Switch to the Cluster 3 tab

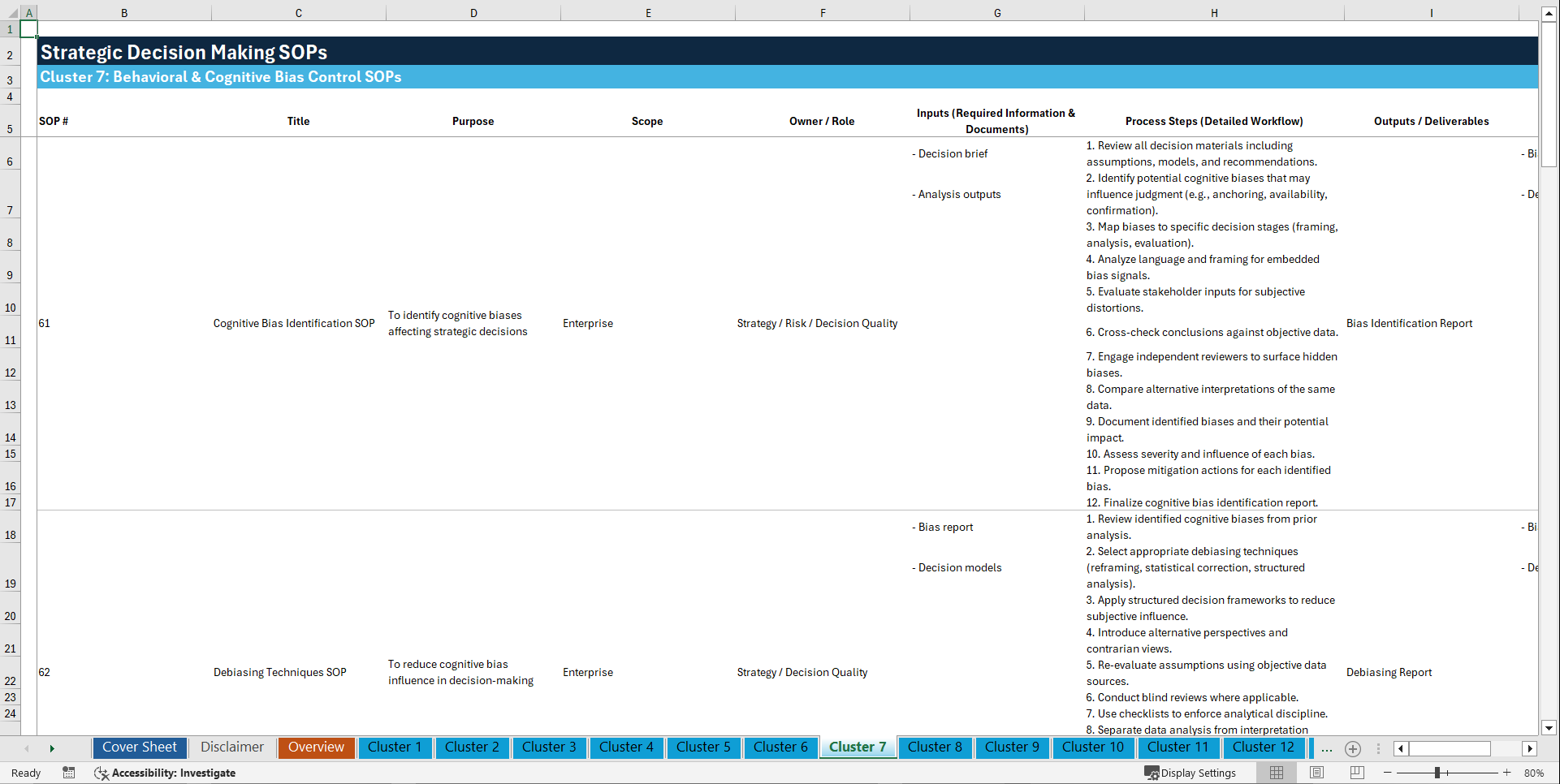click(549, 747)
